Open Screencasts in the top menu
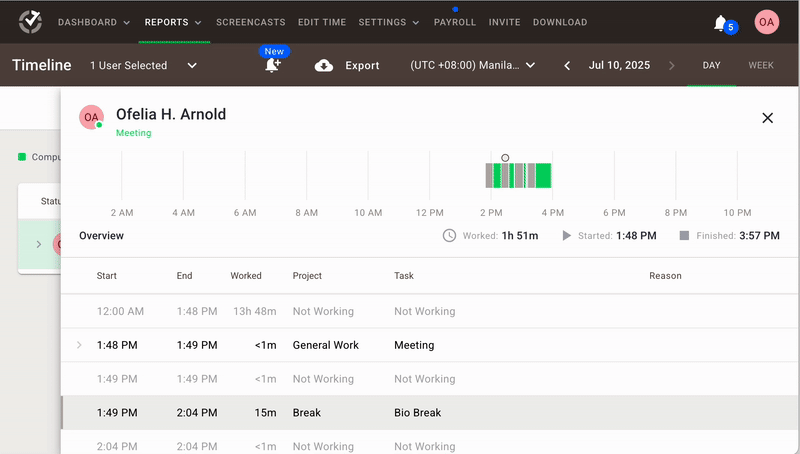The image size is (800, 454). [251, 22]
